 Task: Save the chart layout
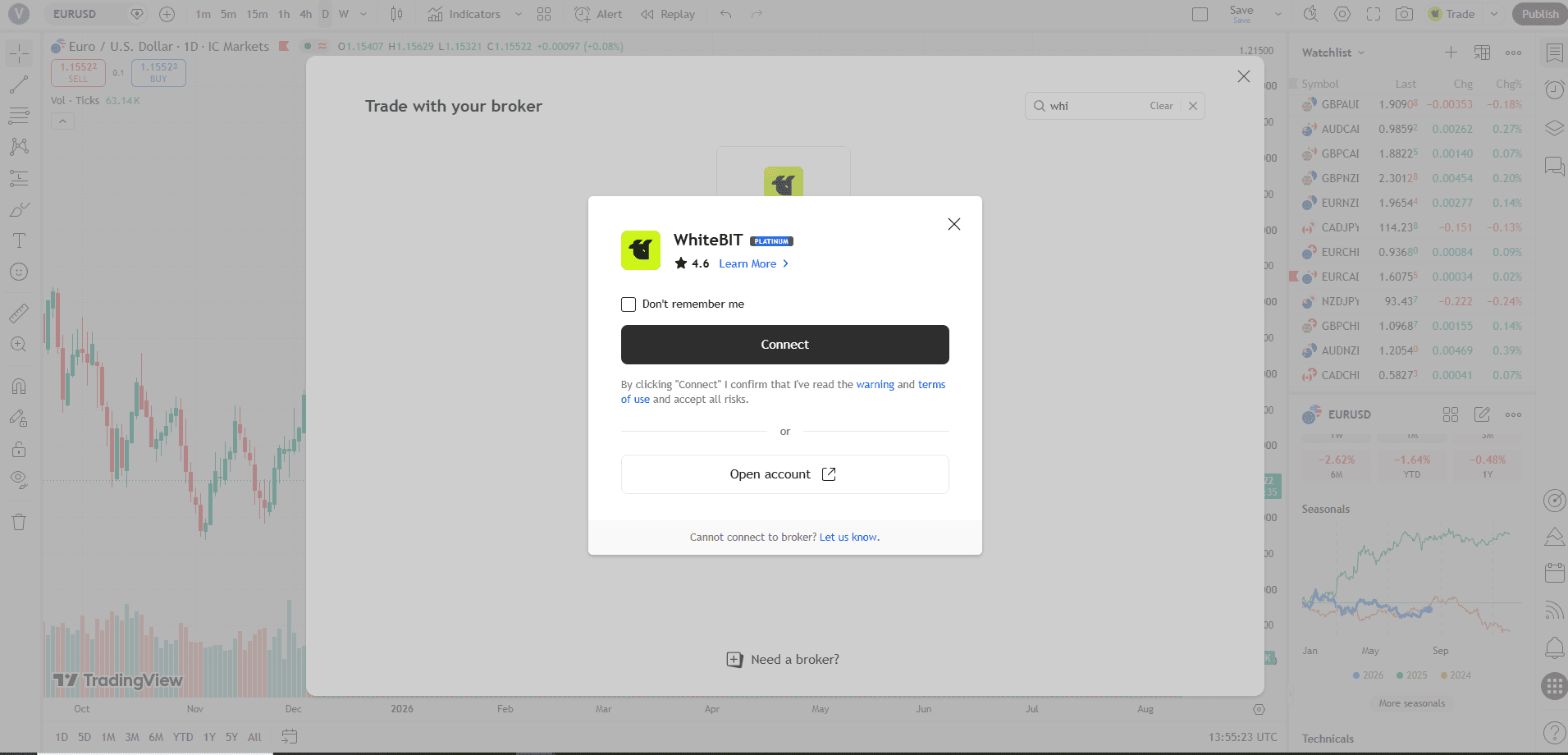pos(1241,14)
